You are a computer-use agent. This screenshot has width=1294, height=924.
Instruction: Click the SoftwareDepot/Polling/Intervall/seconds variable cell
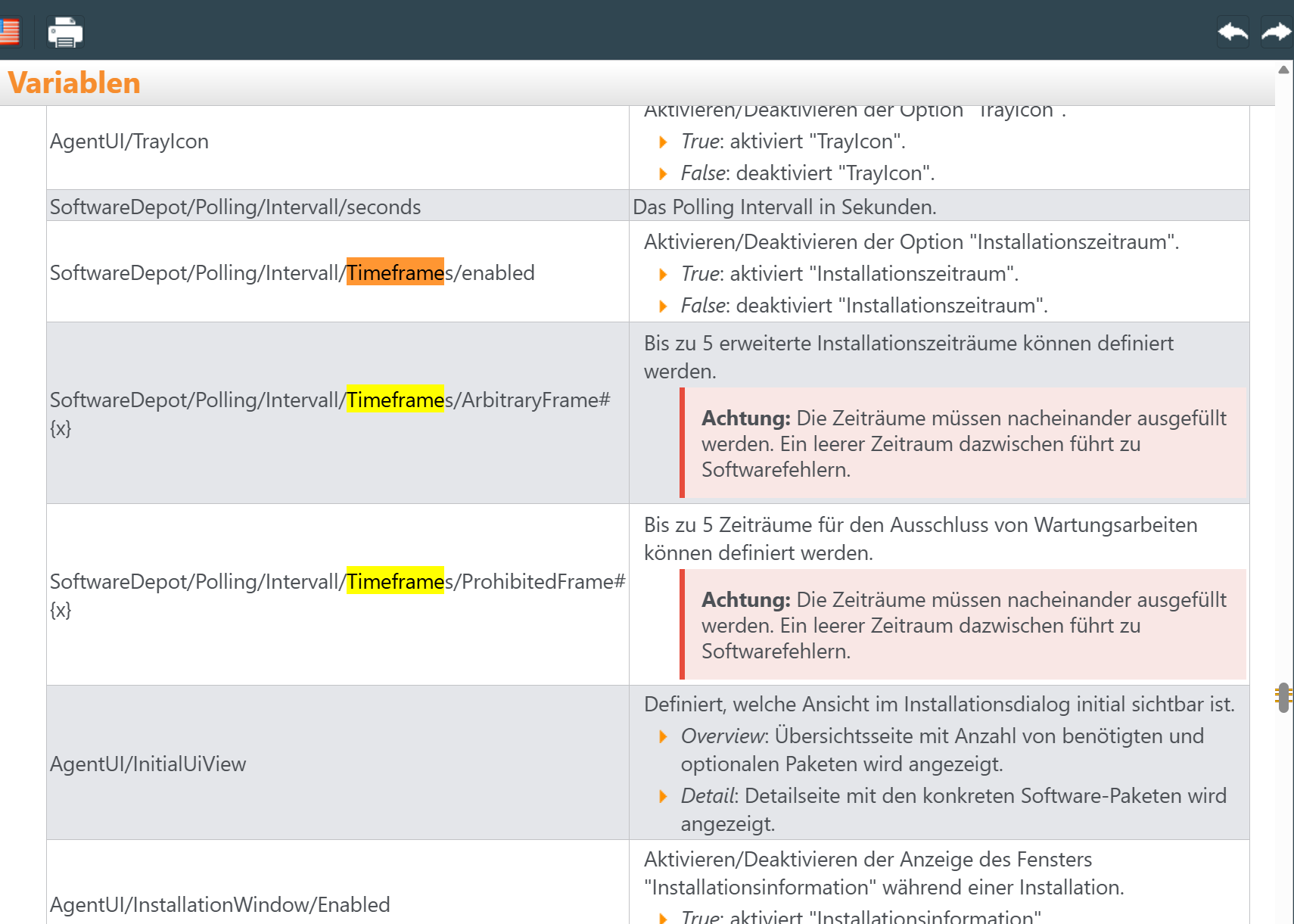(235, 207)
